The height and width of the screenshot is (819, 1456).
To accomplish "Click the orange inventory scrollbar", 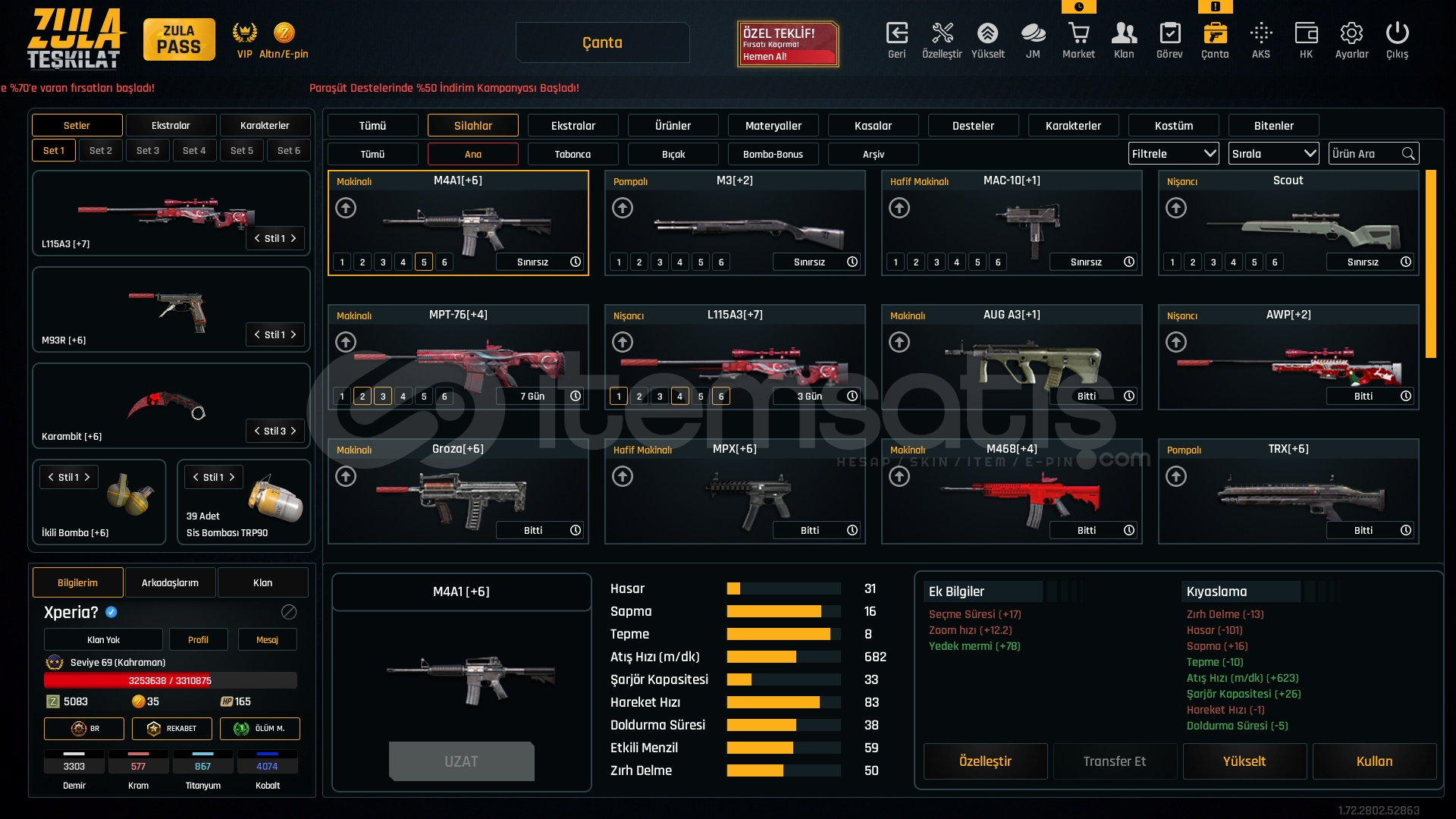I will coord(1431,264).
